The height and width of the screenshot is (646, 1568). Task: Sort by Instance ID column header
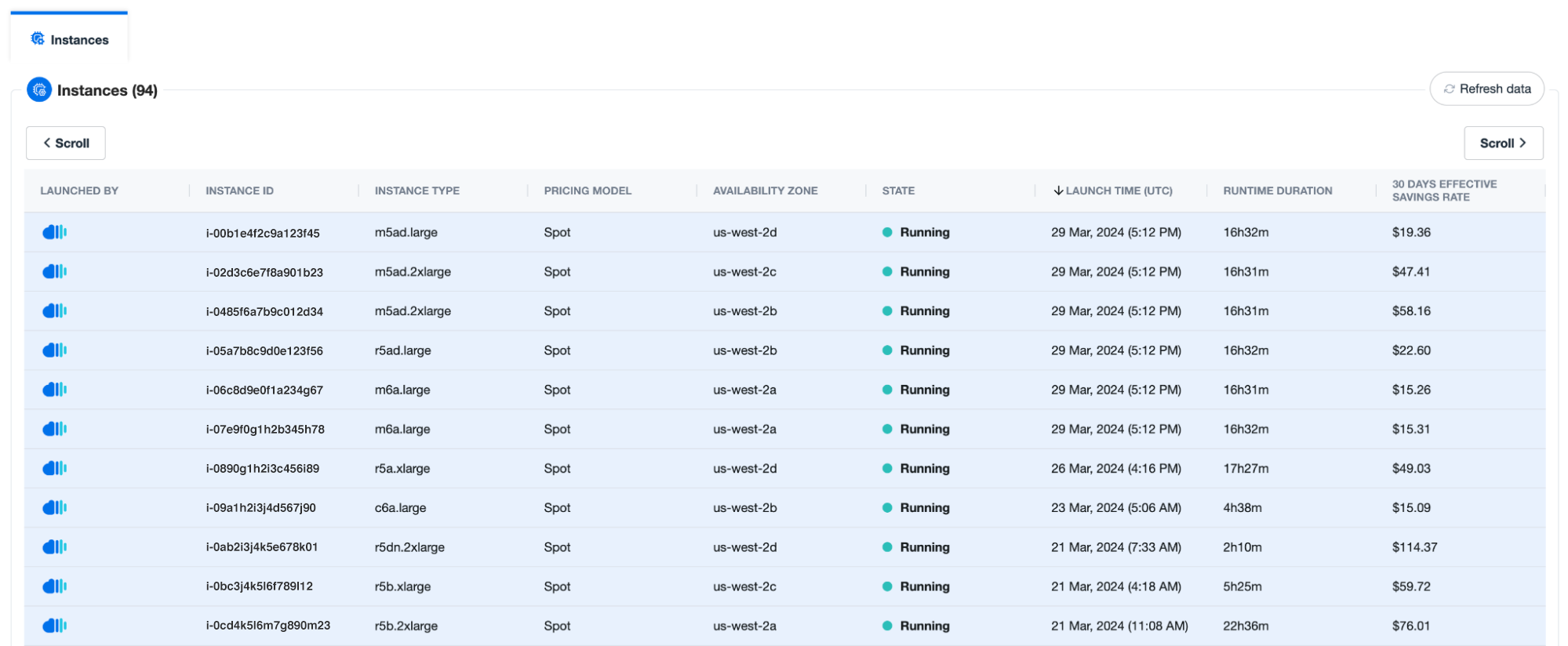click(x=239, y=191)
